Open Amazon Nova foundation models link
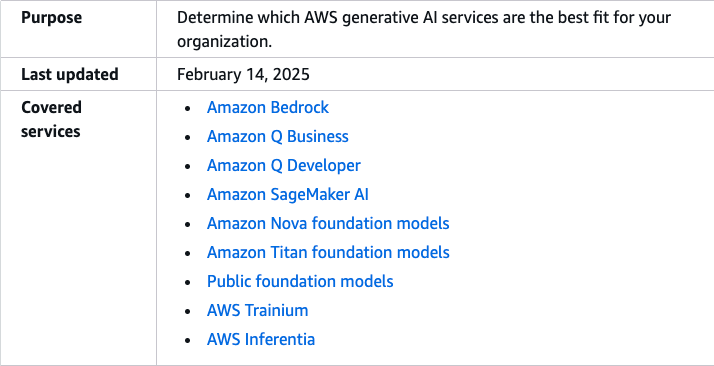The width and height of the screenshot is (714, 366). 328,223
